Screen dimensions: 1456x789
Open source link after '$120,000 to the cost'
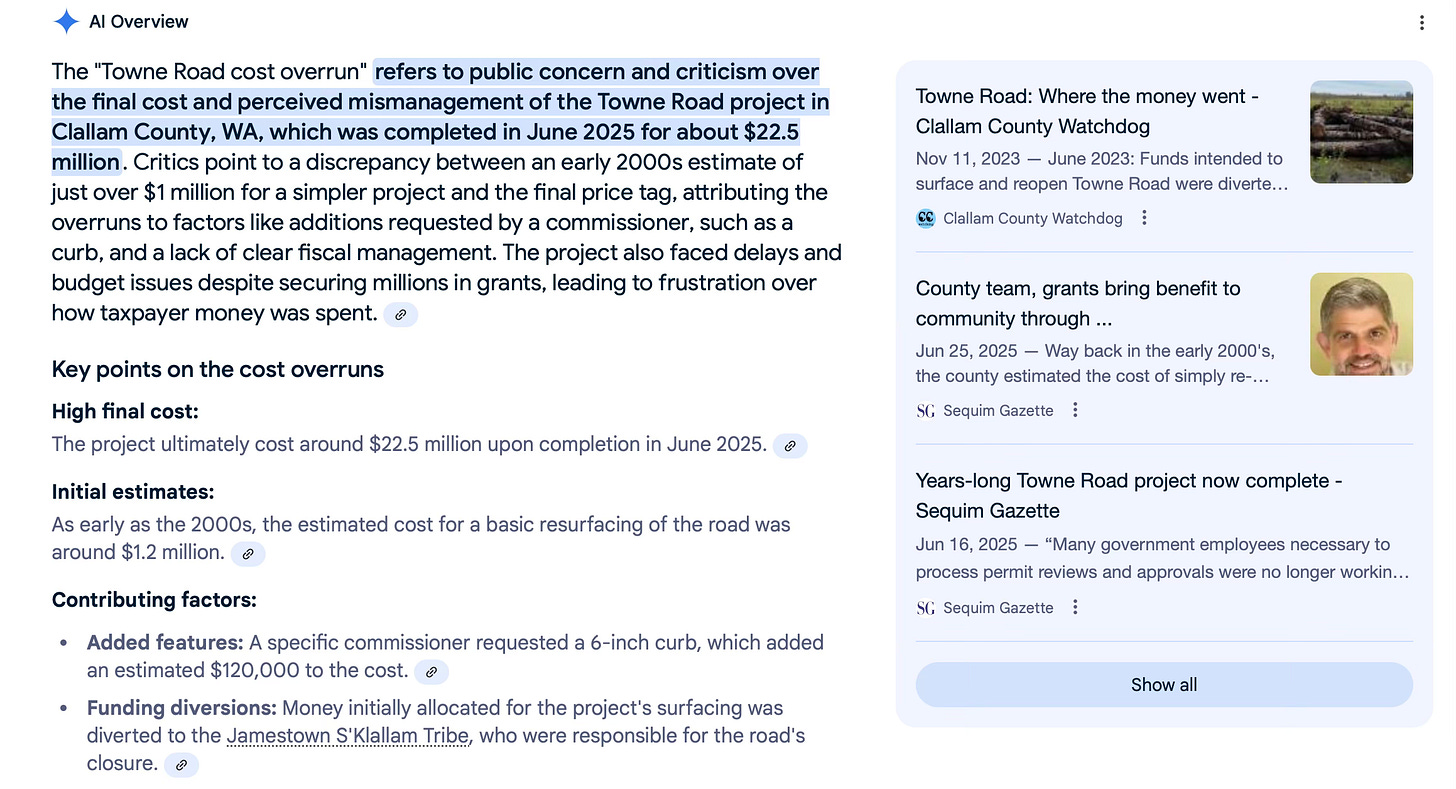[x=431, y=672]
